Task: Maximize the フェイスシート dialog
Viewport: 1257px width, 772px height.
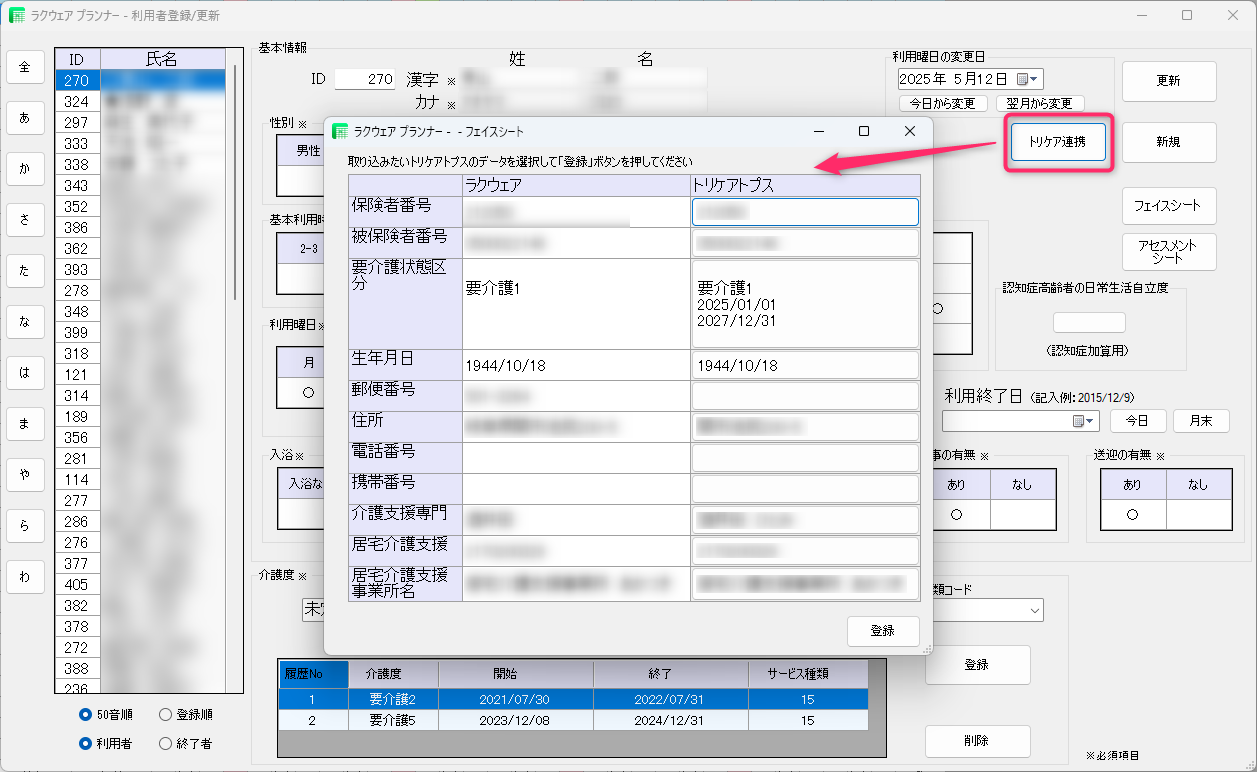Action: [864, 131]
